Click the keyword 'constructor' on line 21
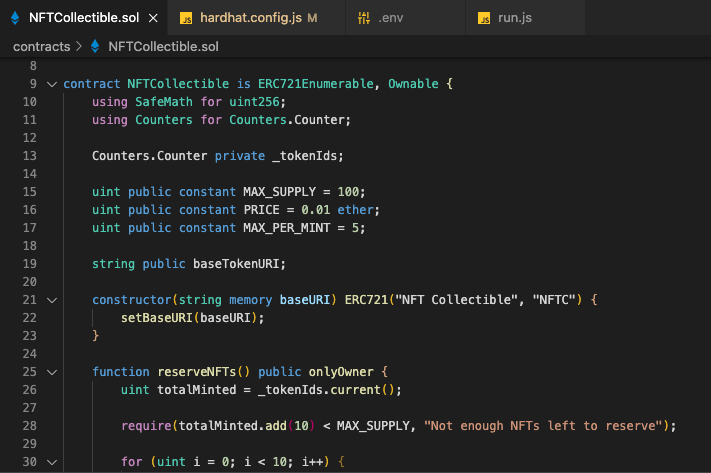Image resolution: width=711 pixels, height=473 pixels. [x=131, y=300]
